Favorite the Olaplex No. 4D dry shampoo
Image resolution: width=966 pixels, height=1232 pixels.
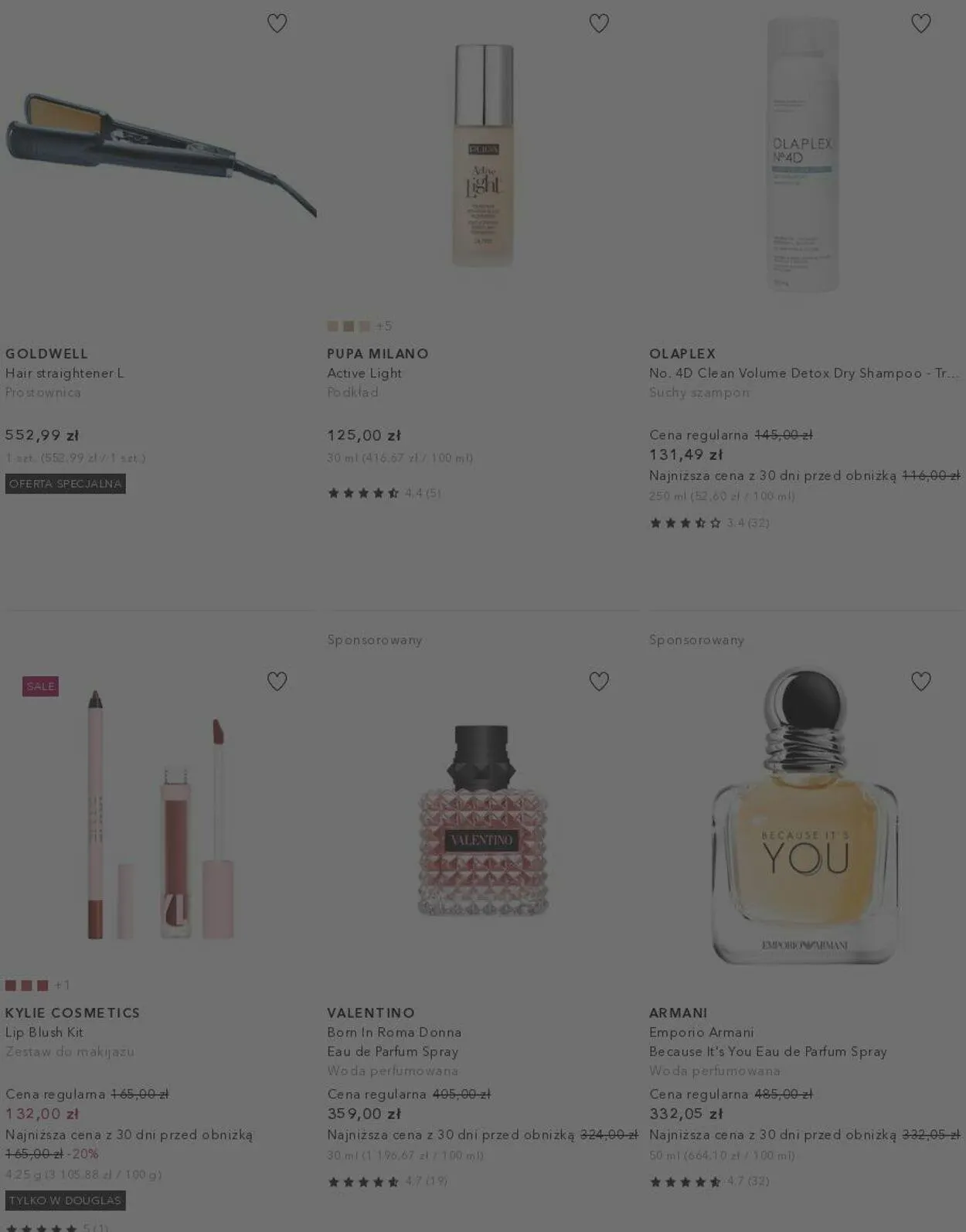pos(920,23)
